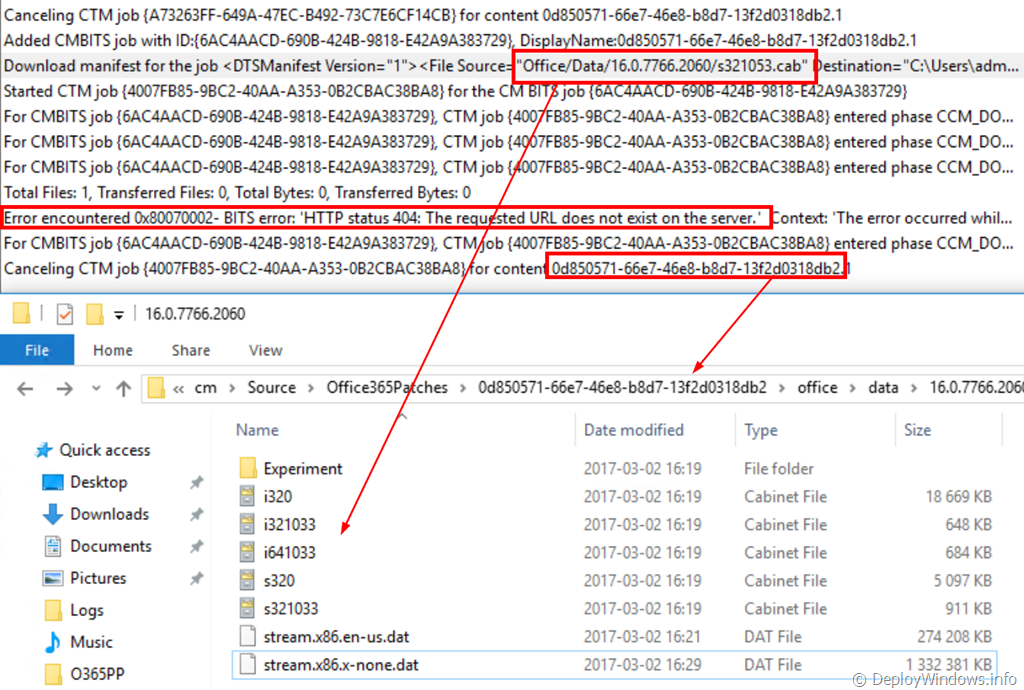Click the Properties checkmark icon in title bar
The height and width of the screenshot is (690, 1024).
click(x=65, y=314)
